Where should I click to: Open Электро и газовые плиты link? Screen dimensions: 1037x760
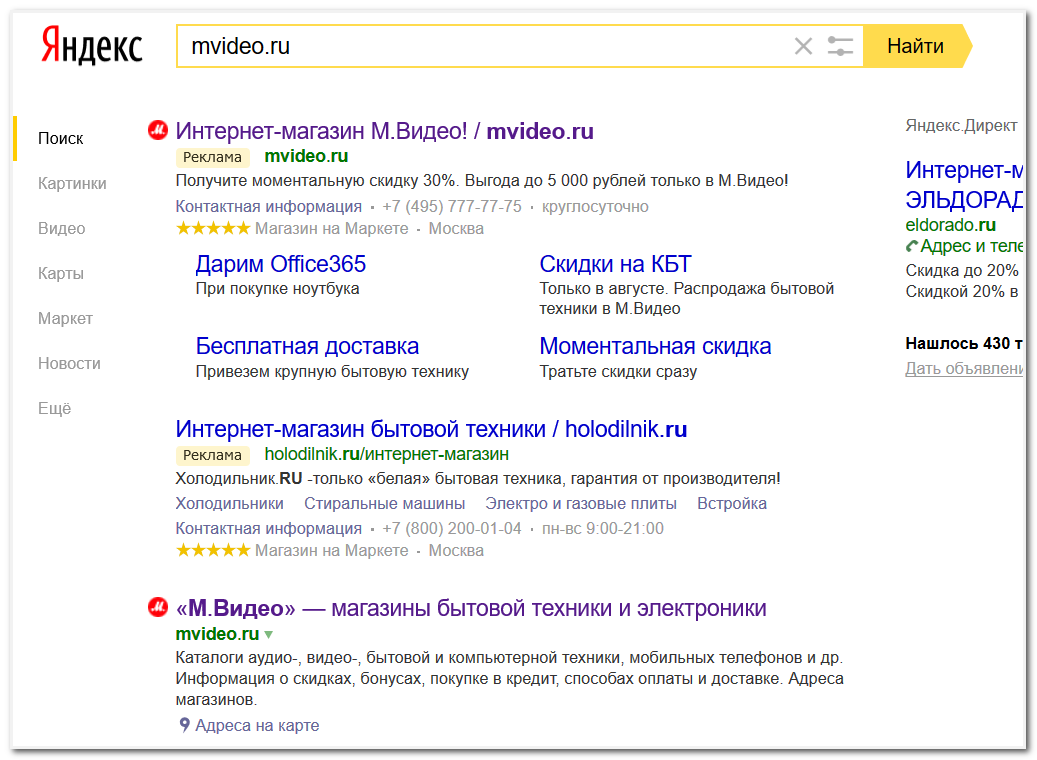pos(581,503)
